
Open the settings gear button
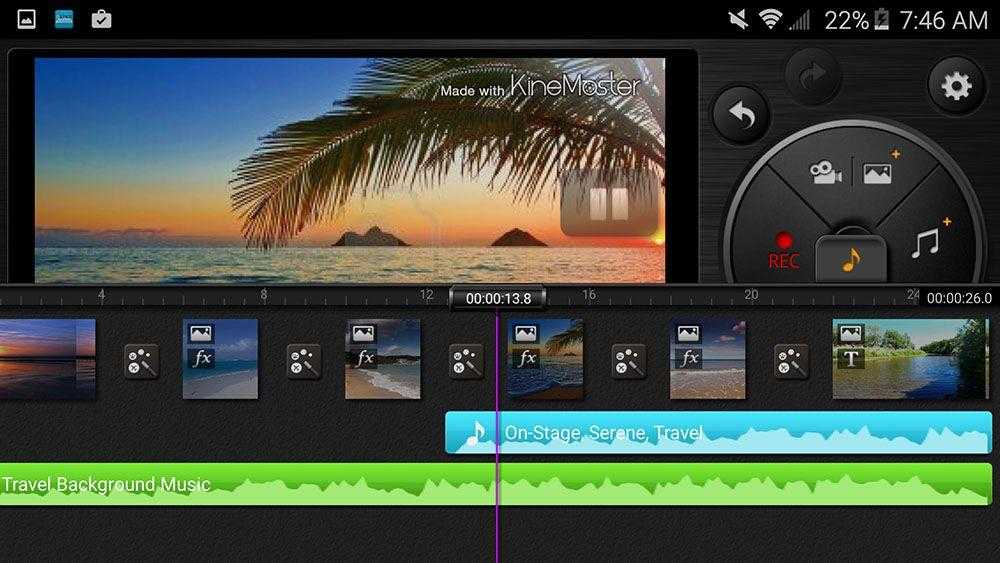955,86
